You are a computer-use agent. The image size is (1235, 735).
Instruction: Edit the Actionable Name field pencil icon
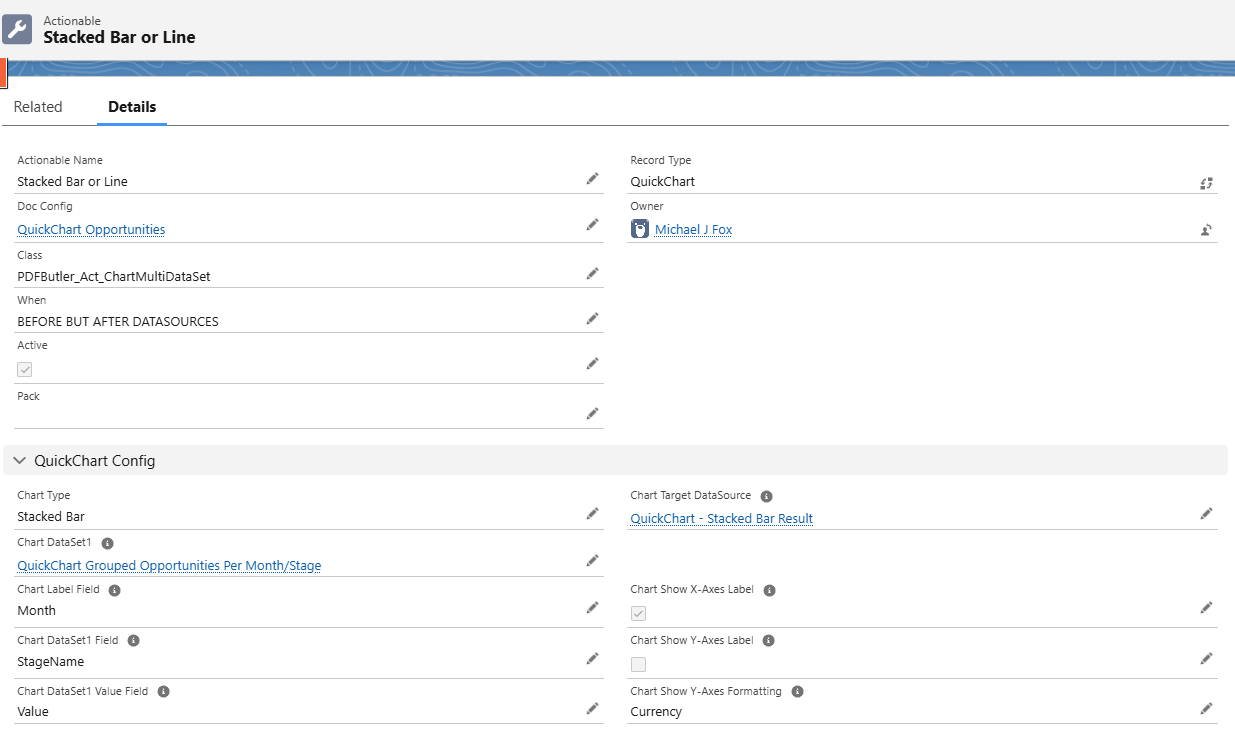593,179
